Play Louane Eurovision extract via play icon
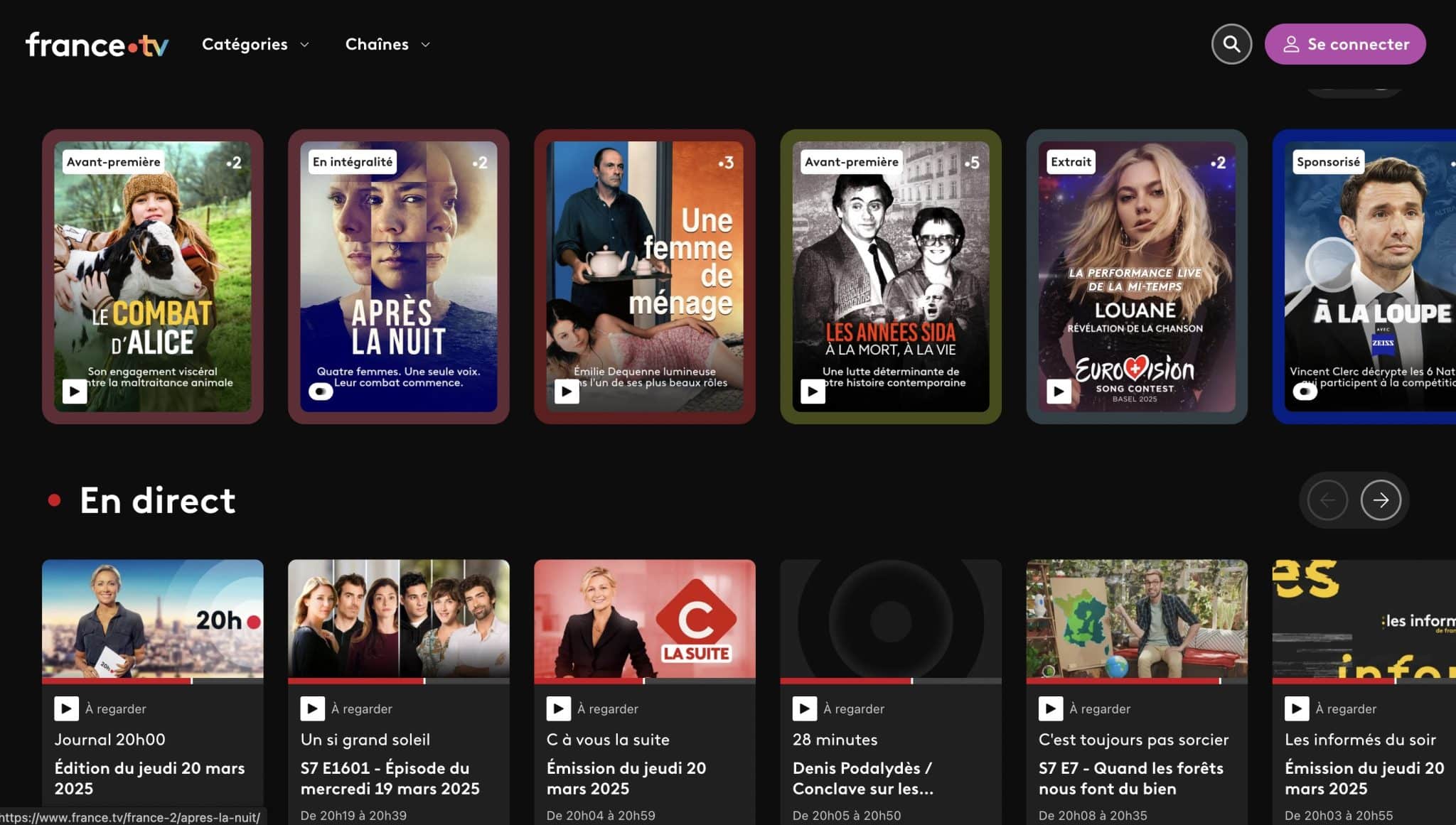Screen dimensions: 1456x825 pos(1059,391)
